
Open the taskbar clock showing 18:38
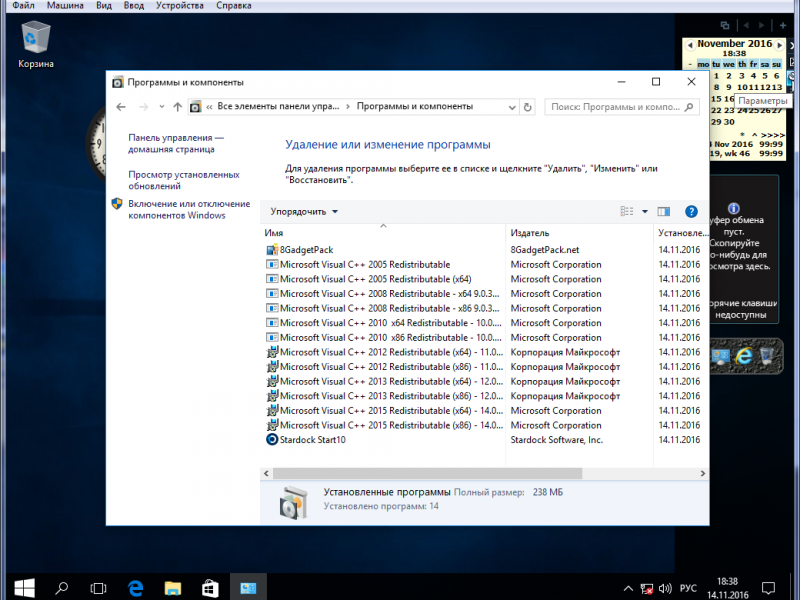(728, 588)
